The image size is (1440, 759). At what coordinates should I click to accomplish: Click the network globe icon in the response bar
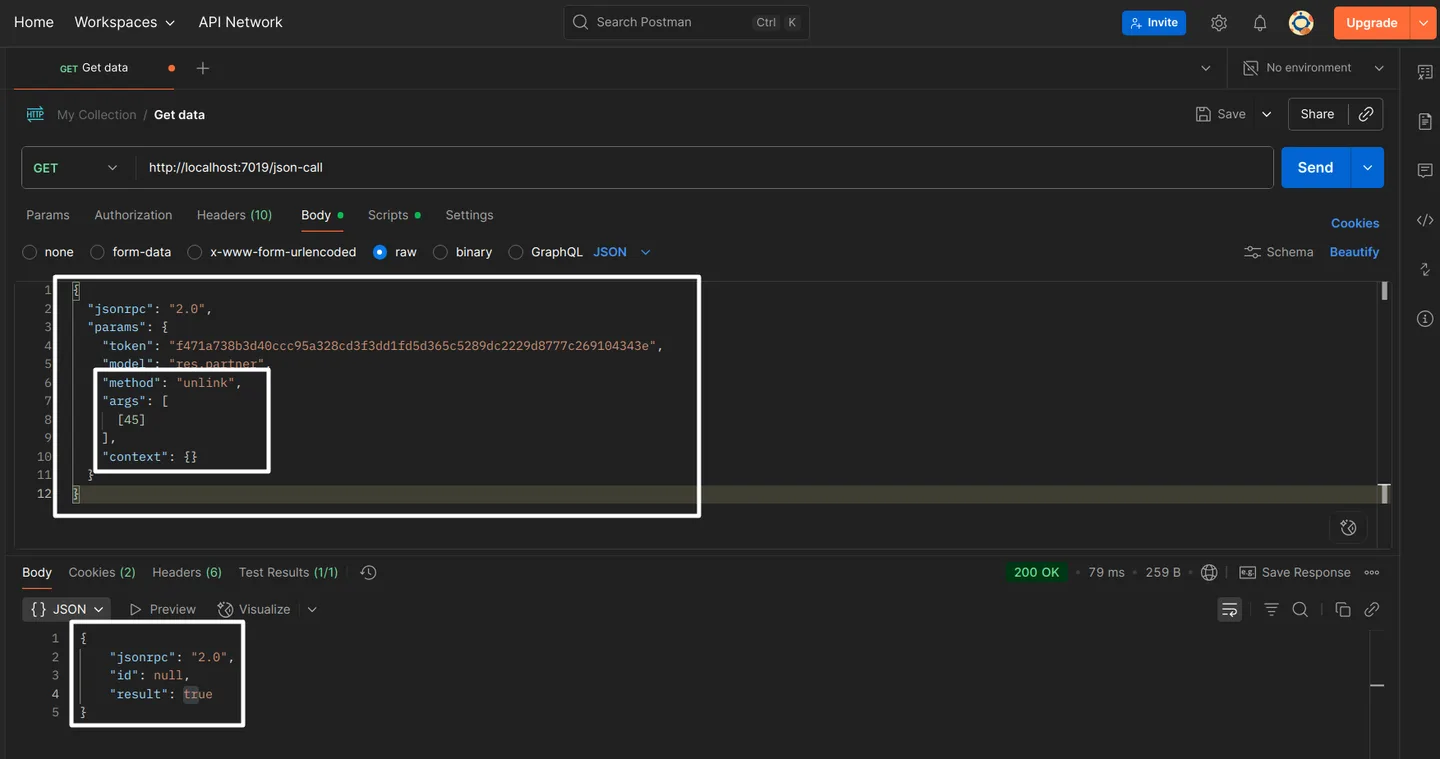pyautogui.click(x=1209, y=572)
